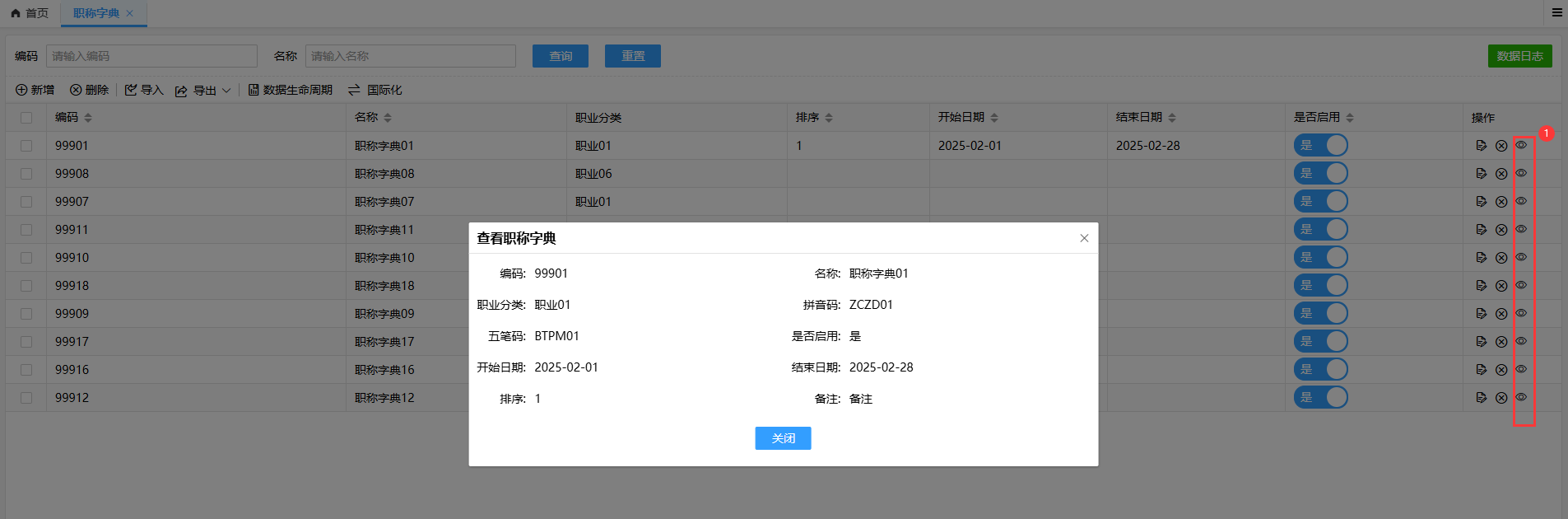
Task: Click the edit icon for row 99918
Action: click(1482, 286)
